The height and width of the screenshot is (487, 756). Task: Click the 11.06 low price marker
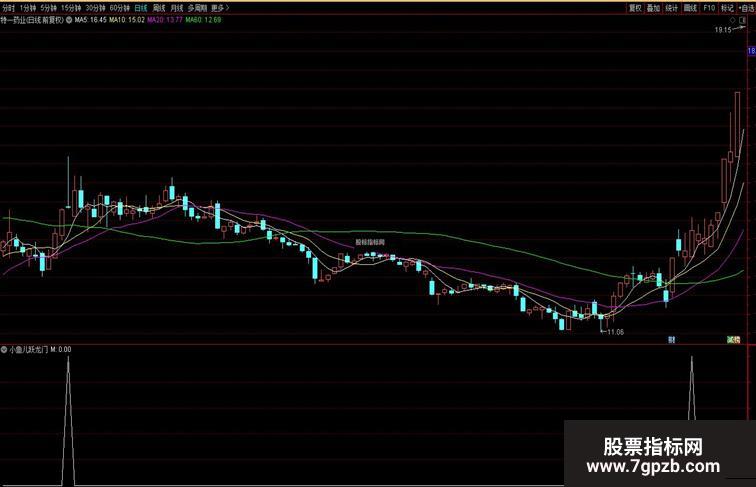tap(616, 332)
